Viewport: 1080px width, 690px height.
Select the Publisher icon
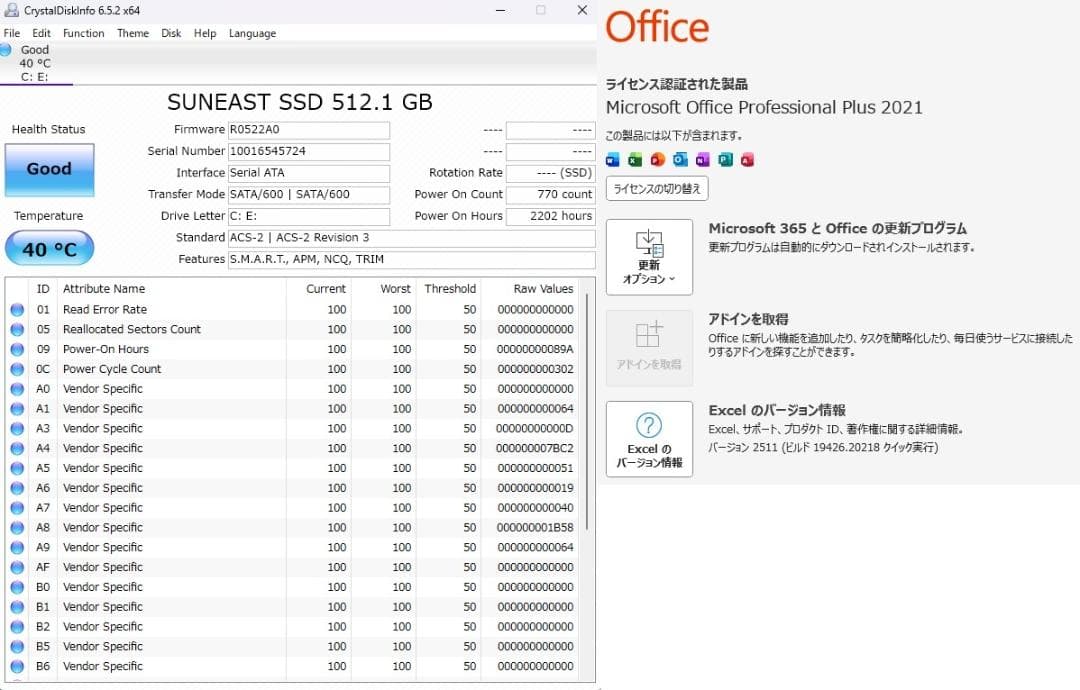[x=726, y=159]
